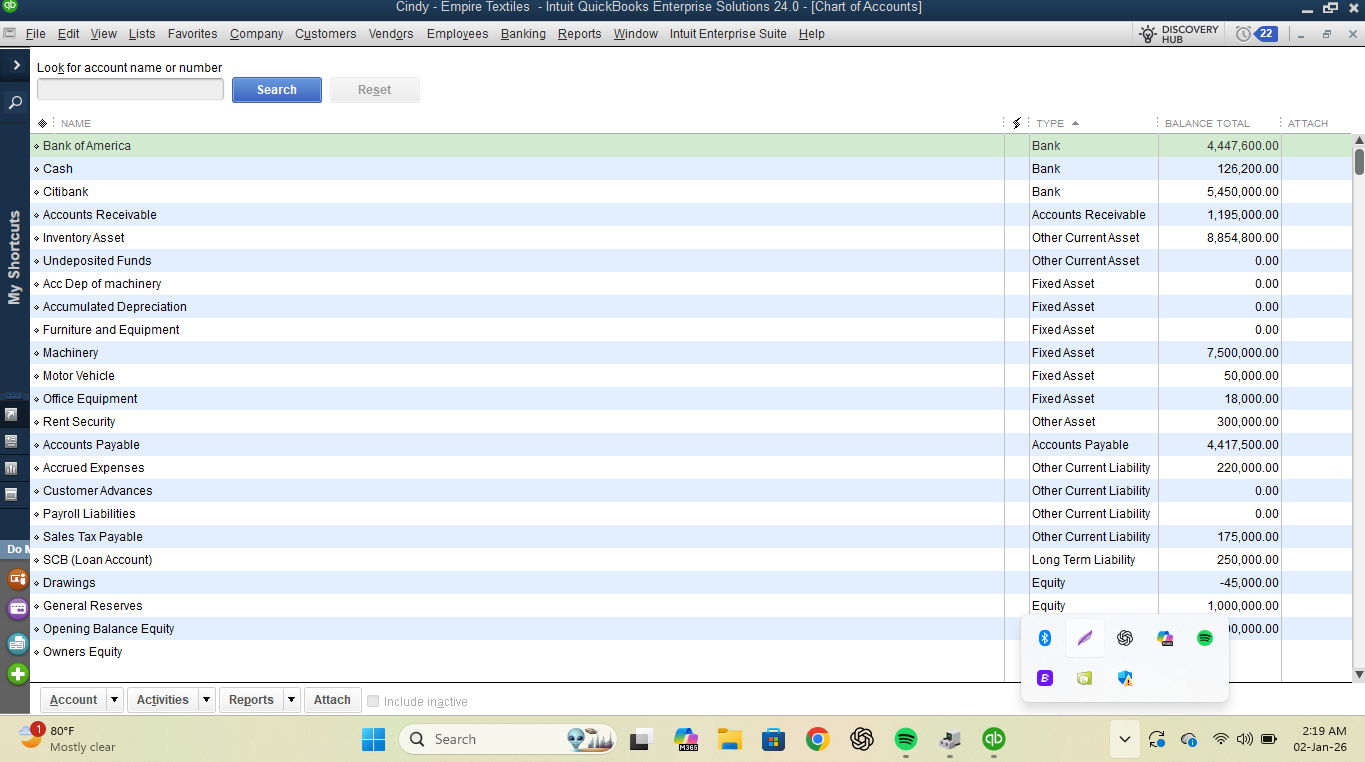Collapse the hidden tray icons chevron
The height and width of the screenshot is (762, 1365).
pyautogui.click(x=1125, y=739)
